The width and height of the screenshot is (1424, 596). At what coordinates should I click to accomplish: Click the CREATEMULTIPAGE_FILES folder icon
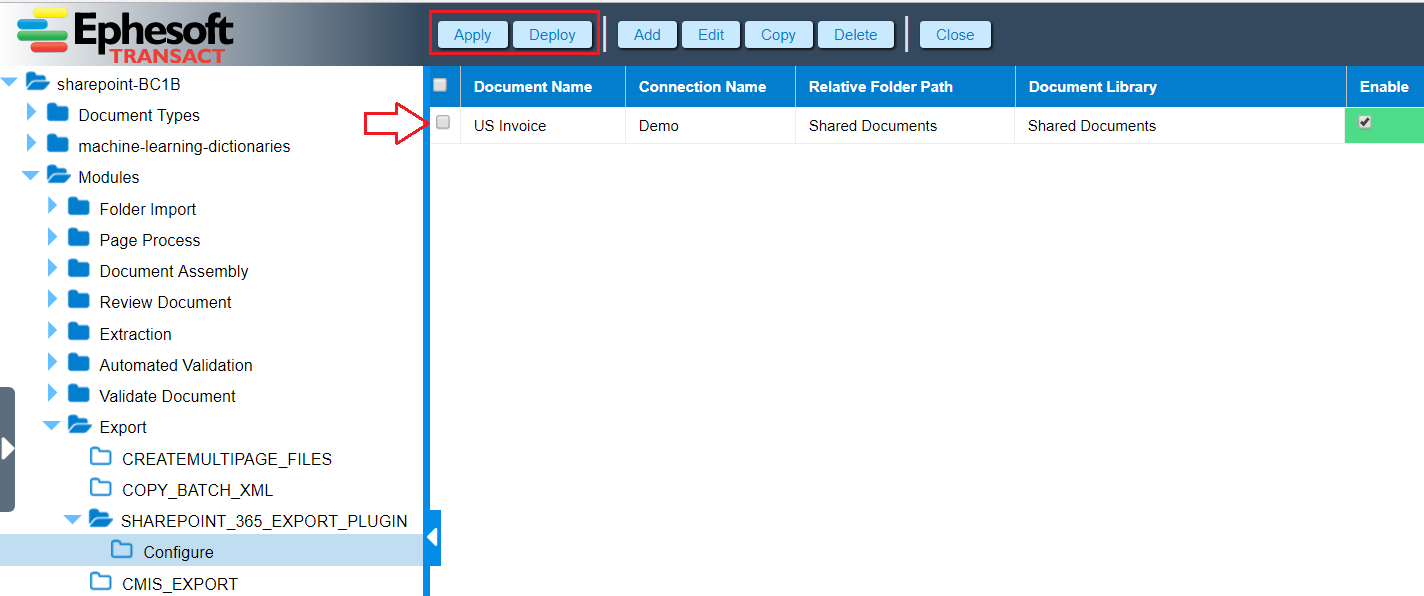tap(100, 458)
